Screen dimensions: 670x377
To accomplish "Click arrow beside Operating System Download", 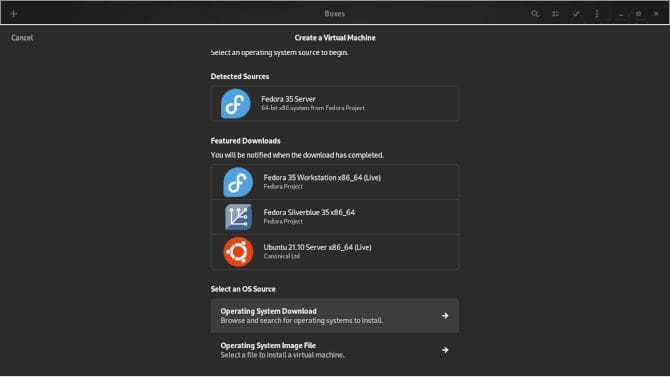I will tap(445, 315).
